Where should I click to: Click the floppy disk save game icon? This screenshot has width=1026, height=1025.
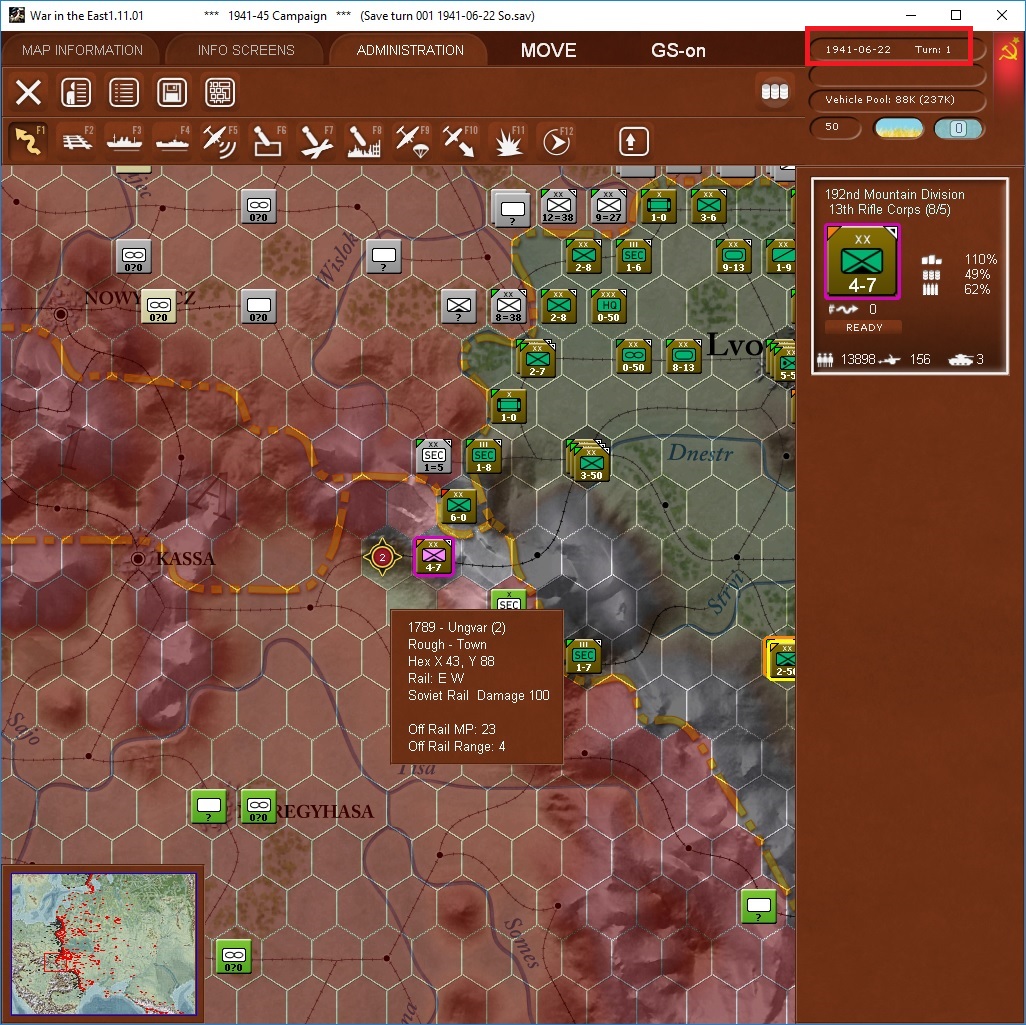tap(171, 92)
